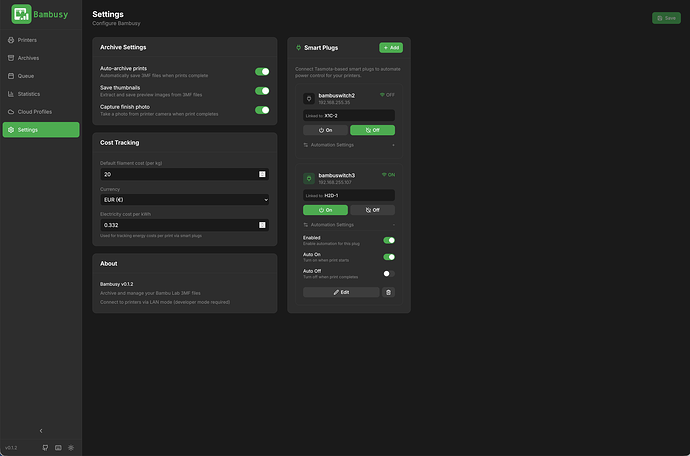The image size is (690, 456).
Task: Click the Default filament cost field
Action: point(184,174)
